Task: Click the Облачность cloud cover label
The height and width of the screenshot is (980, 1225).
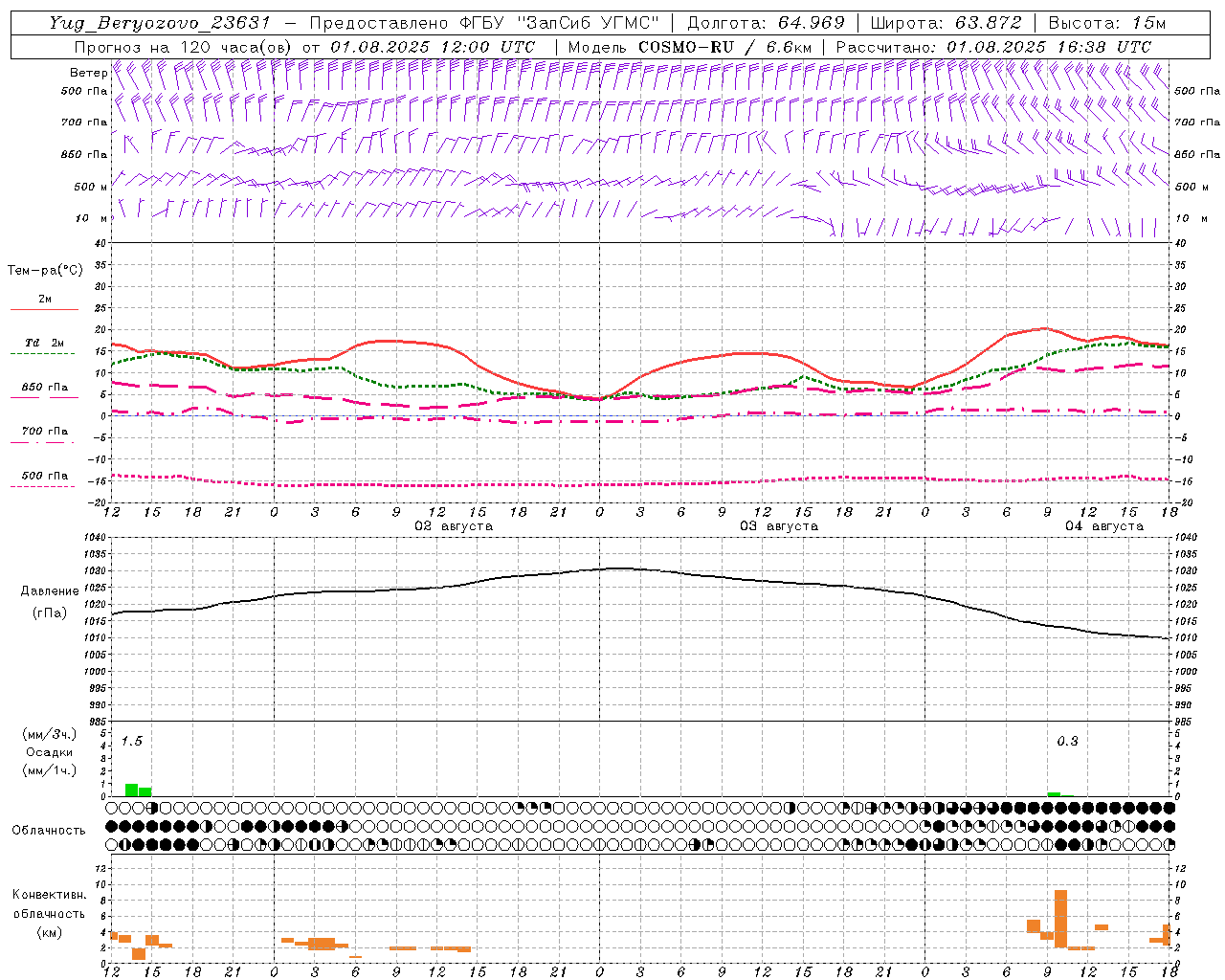Action: (x=49, y=830)
